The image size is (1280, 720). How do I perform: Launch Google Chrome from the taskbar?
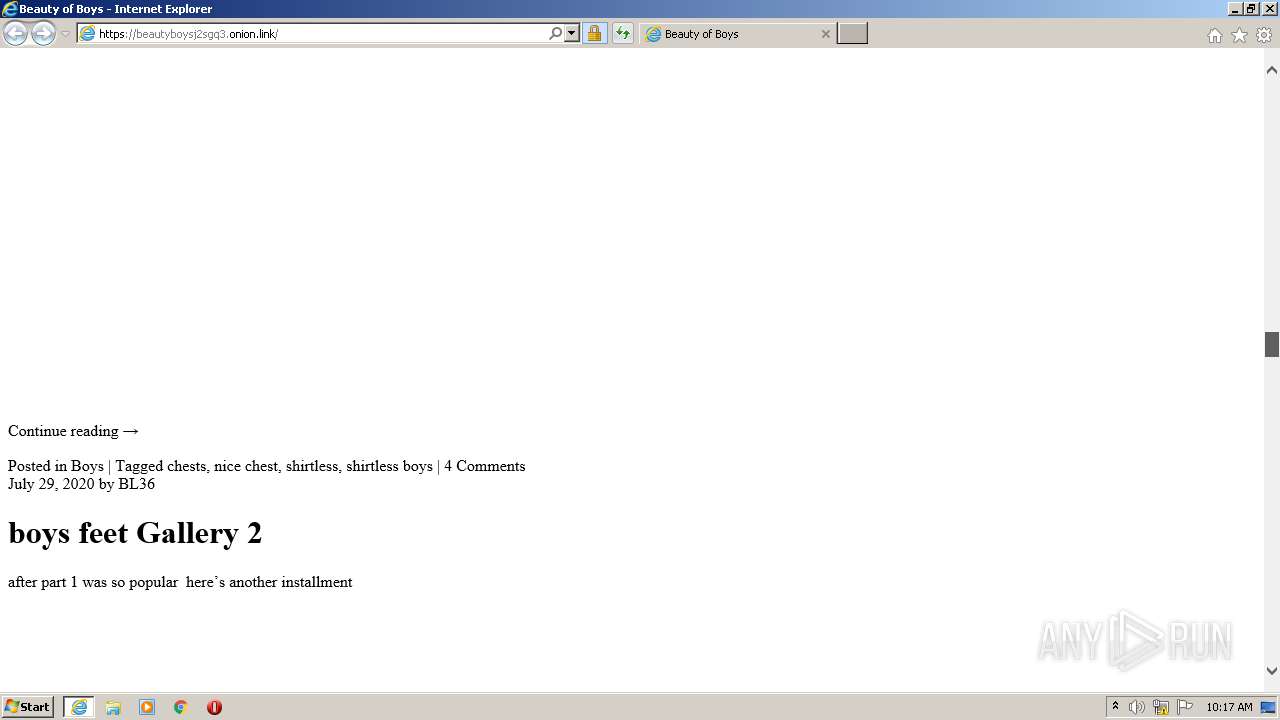point(181,707)
